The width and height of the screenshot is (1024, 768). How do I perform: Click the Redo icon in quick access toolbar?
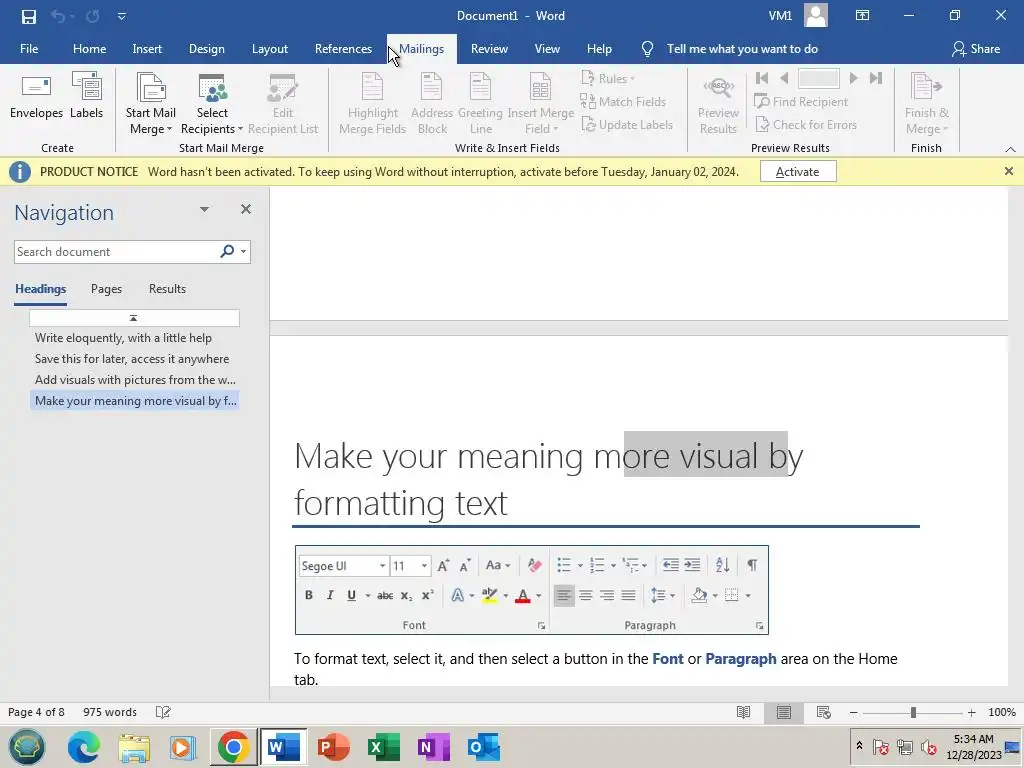click(x=93, y=16)
